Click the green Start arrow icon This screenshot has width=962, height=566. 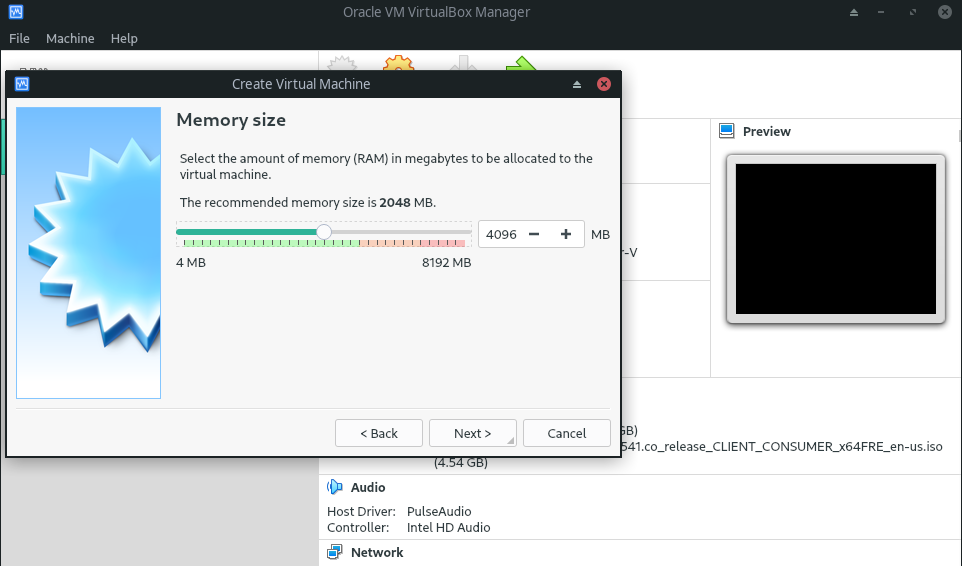(x=520, y=63)
